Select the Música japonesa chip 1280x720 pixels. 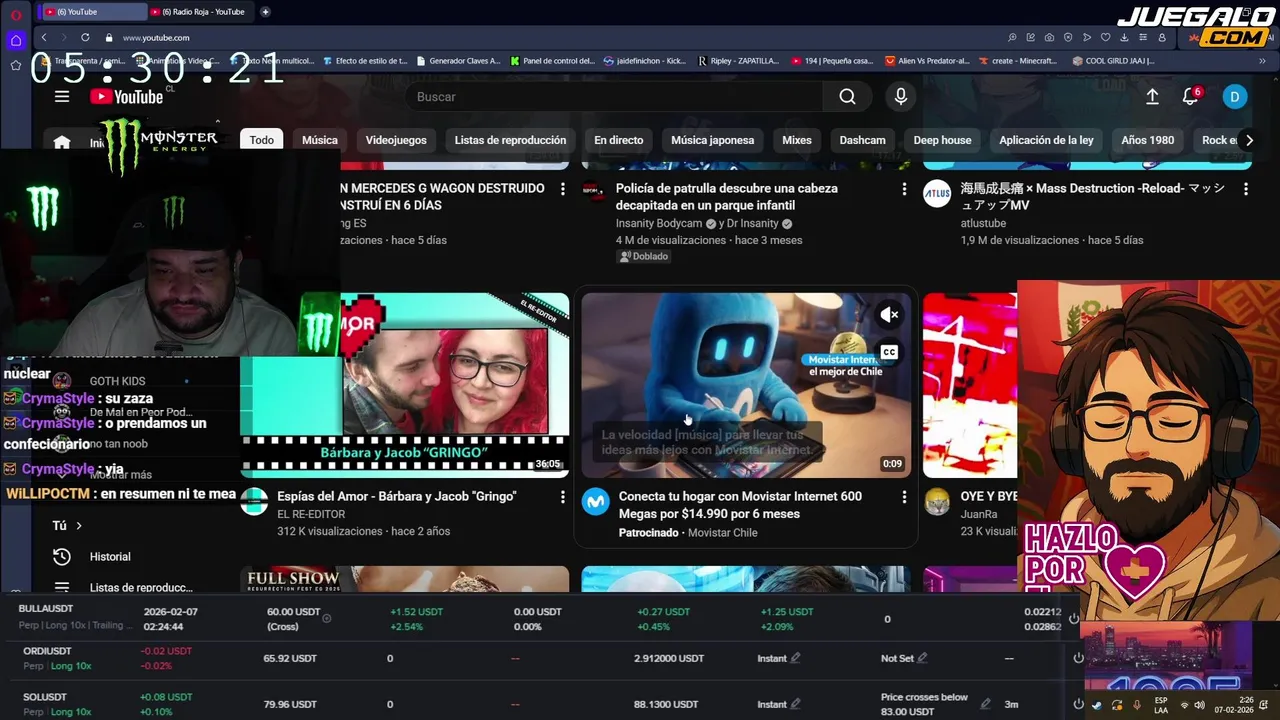712,140
